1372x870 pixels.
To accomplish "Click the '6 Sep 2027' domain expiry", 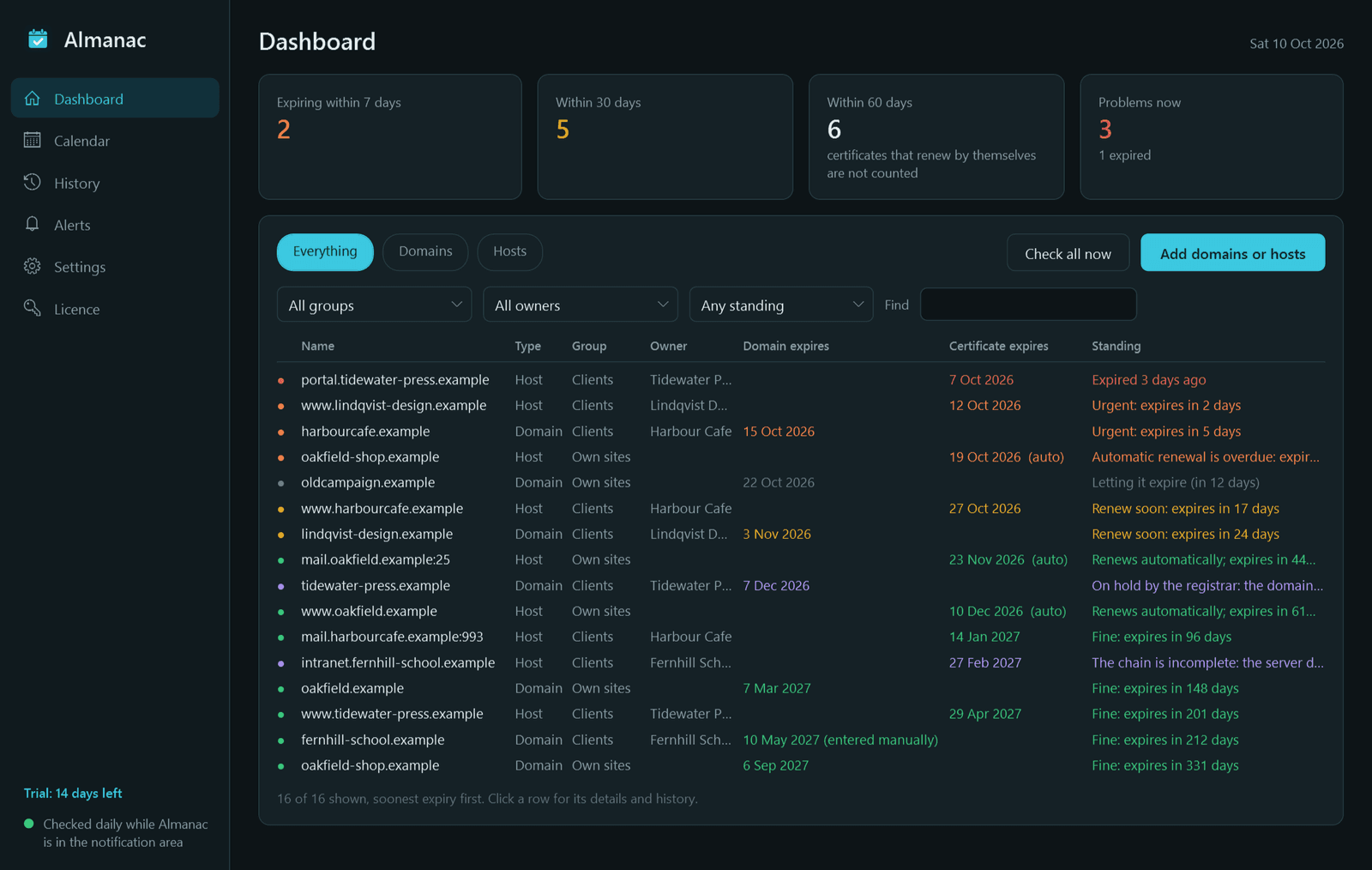I will click(x=775, y=765).
